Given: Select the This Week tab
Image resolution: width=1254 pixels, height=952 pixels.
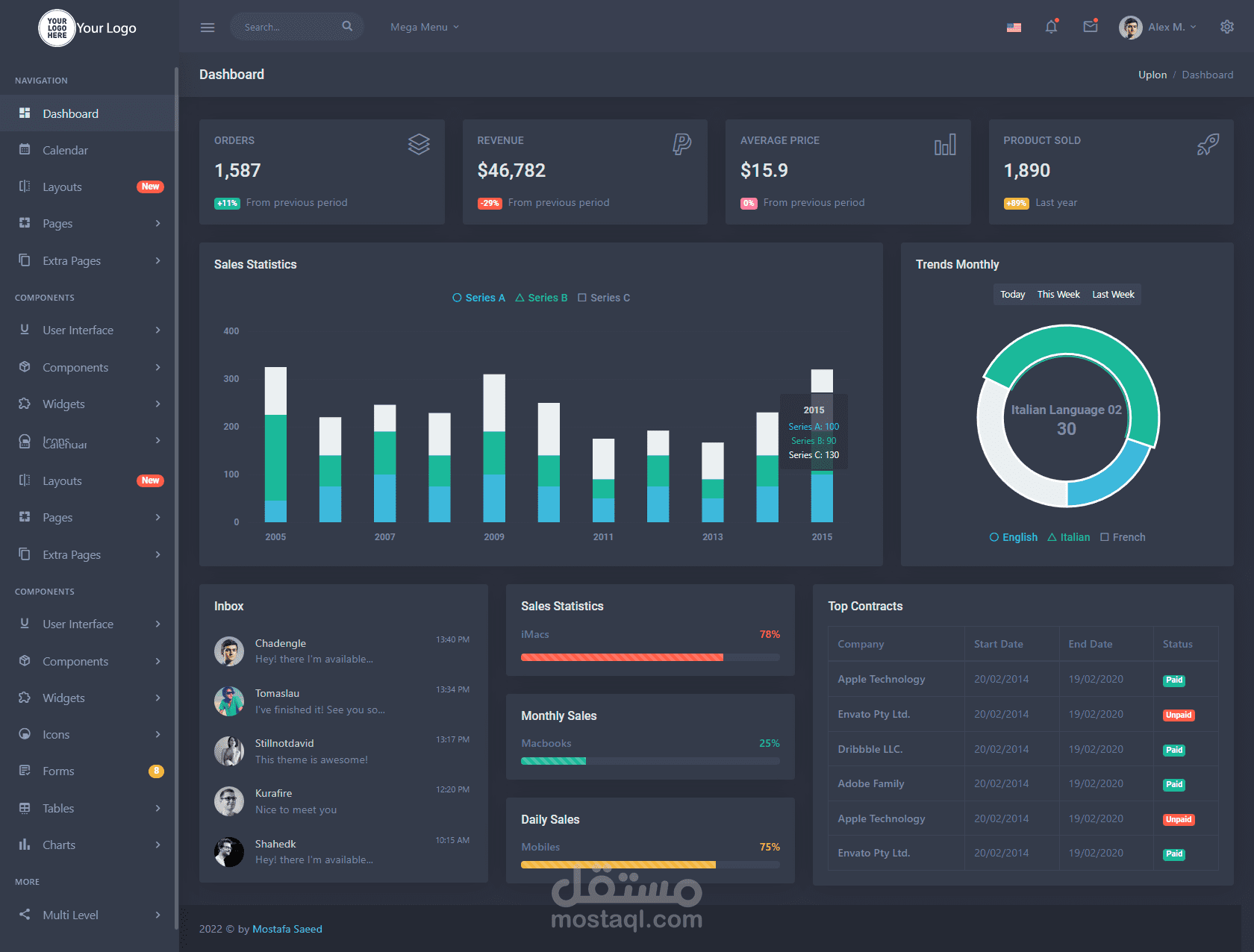Looking at the screenshot, I should tap(1058, 295).
